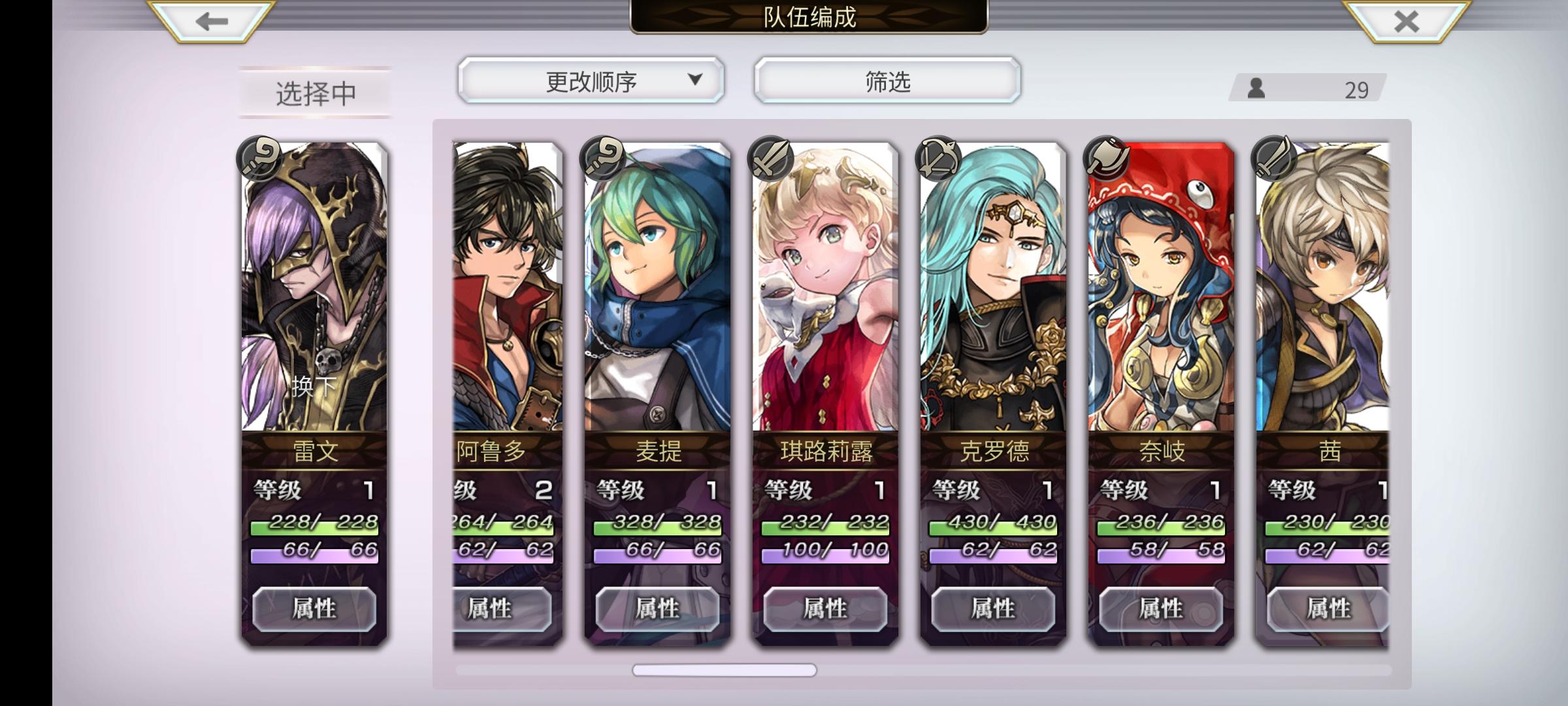Click staff class icon on 麦提 card
Viewport: 1568px width, 706px height.
point(602,158)
